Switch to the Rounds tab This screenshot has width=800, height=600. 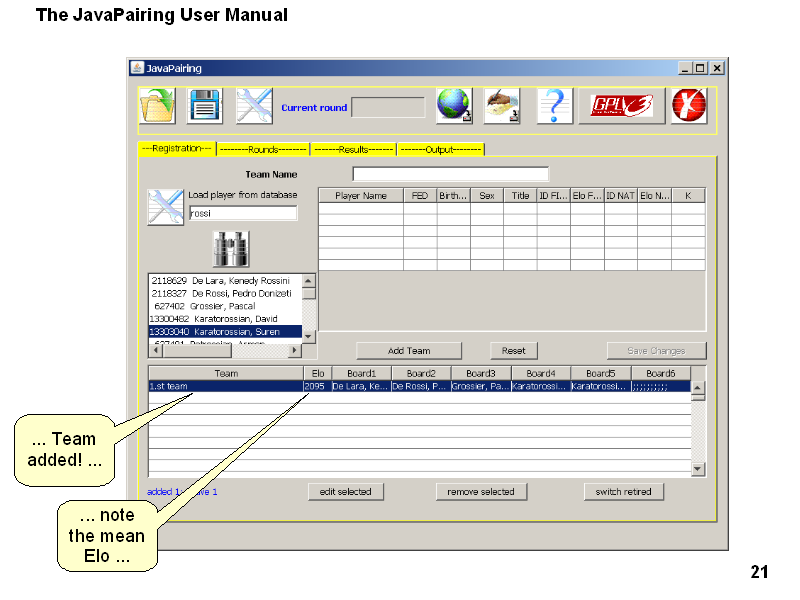(x=263, y=149)
